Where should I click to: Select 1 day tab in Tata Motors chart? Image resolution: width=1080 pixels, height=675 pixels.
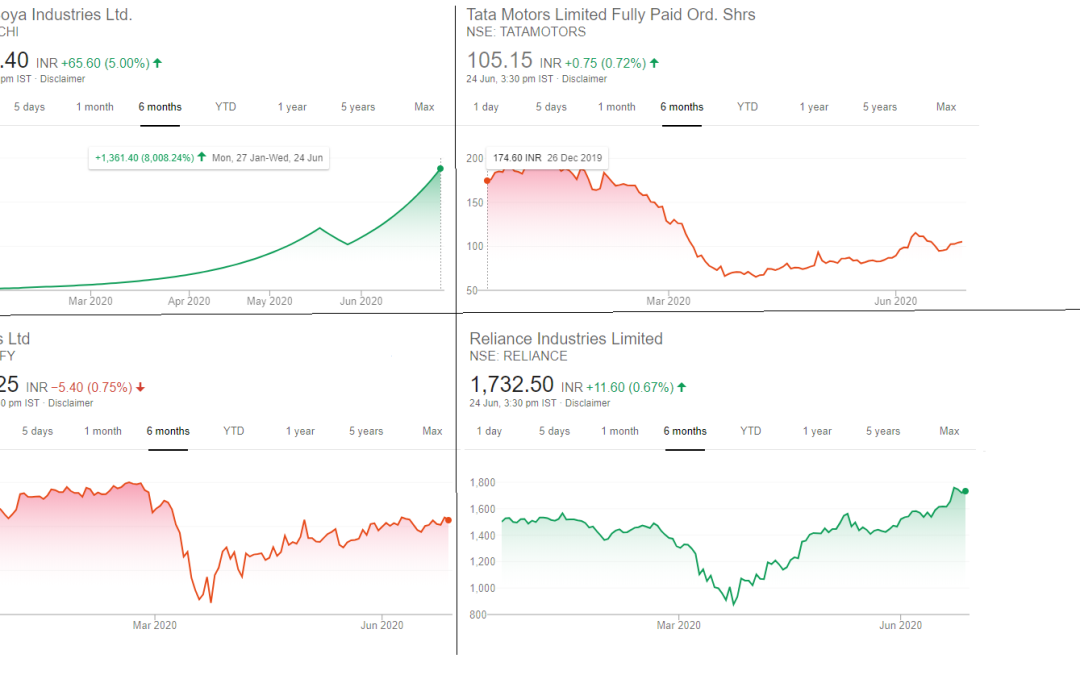[x=486, y=107]
